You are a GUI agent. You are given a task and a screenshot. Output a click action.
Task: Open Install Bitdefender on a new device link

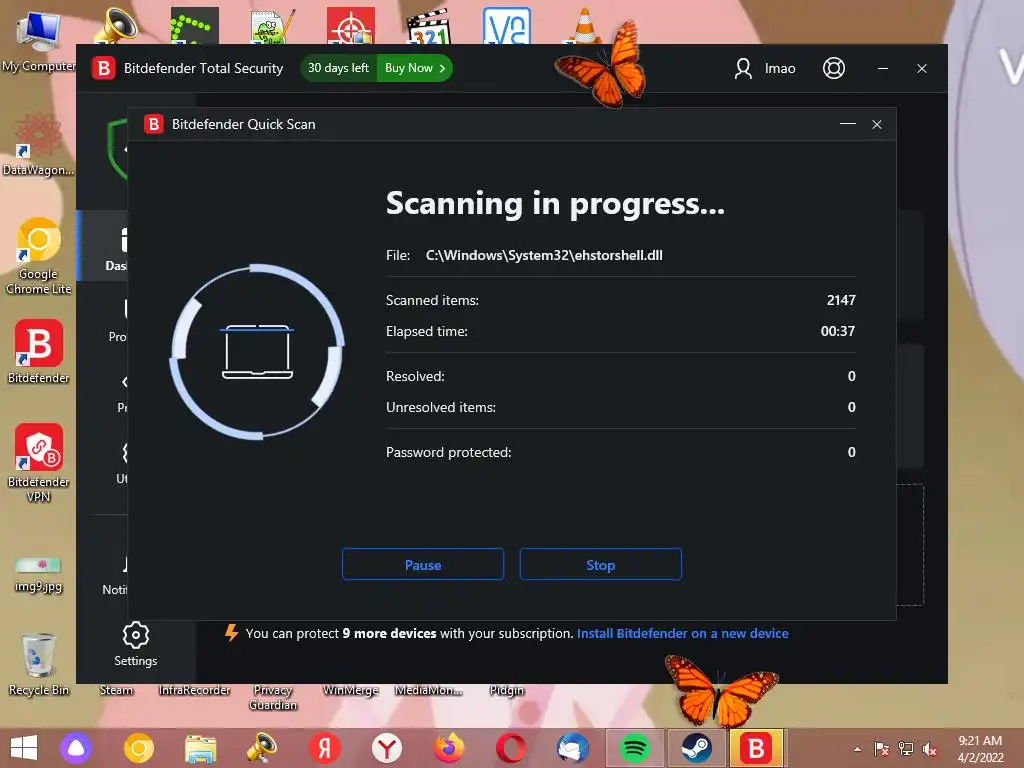pyautogui.click(x=682, y=633)
